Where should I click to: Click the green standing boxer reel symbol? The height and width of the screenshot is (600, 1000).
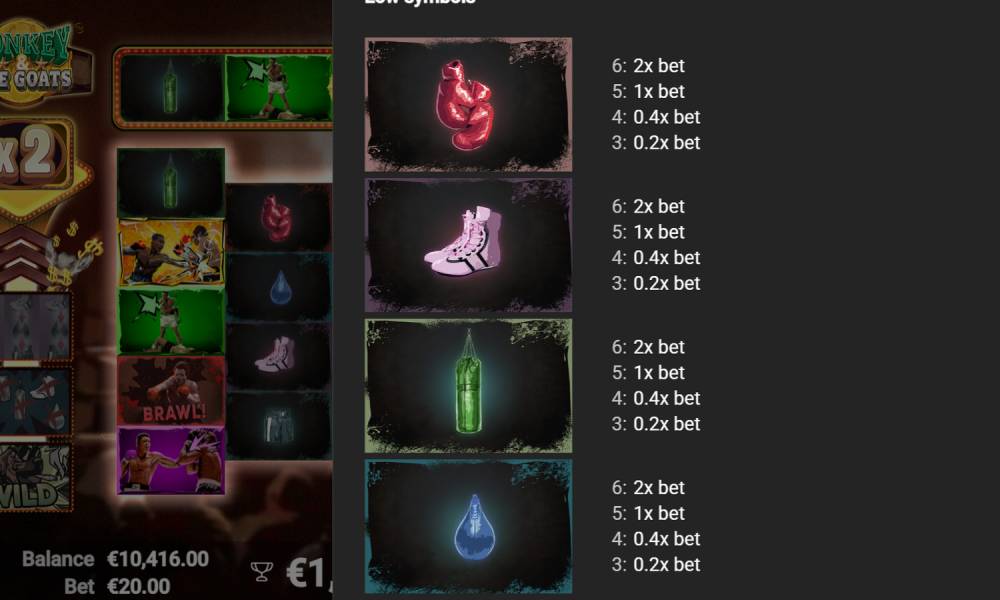pos(171,321)
